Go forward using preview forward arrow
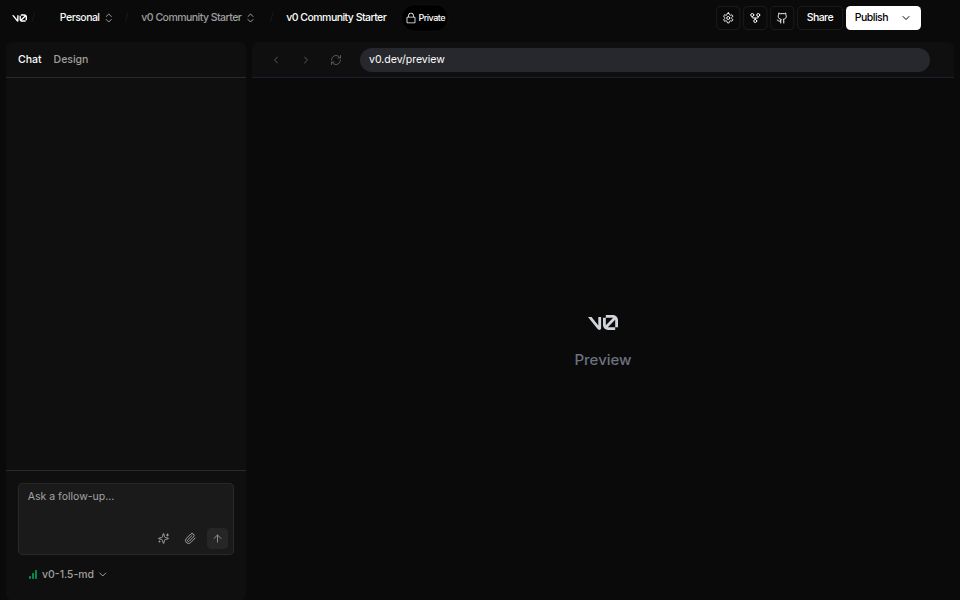 tap(306, 60)
